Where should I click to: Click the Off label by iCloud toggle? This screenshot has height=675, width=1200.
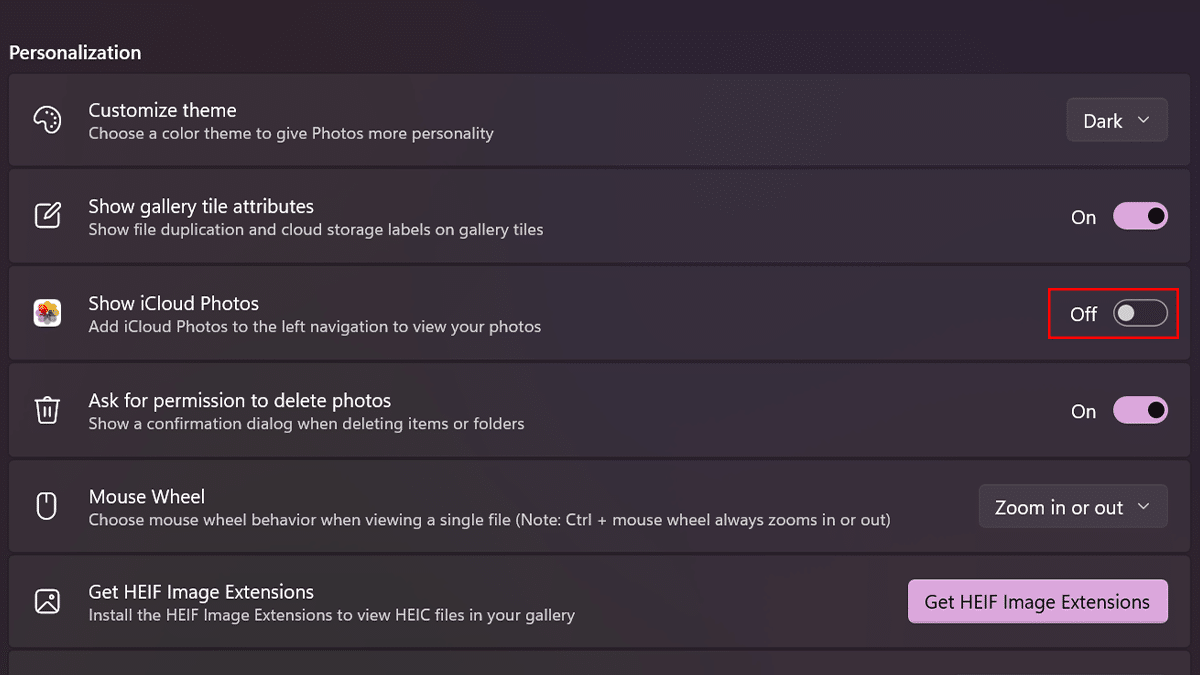[1083, 314]
